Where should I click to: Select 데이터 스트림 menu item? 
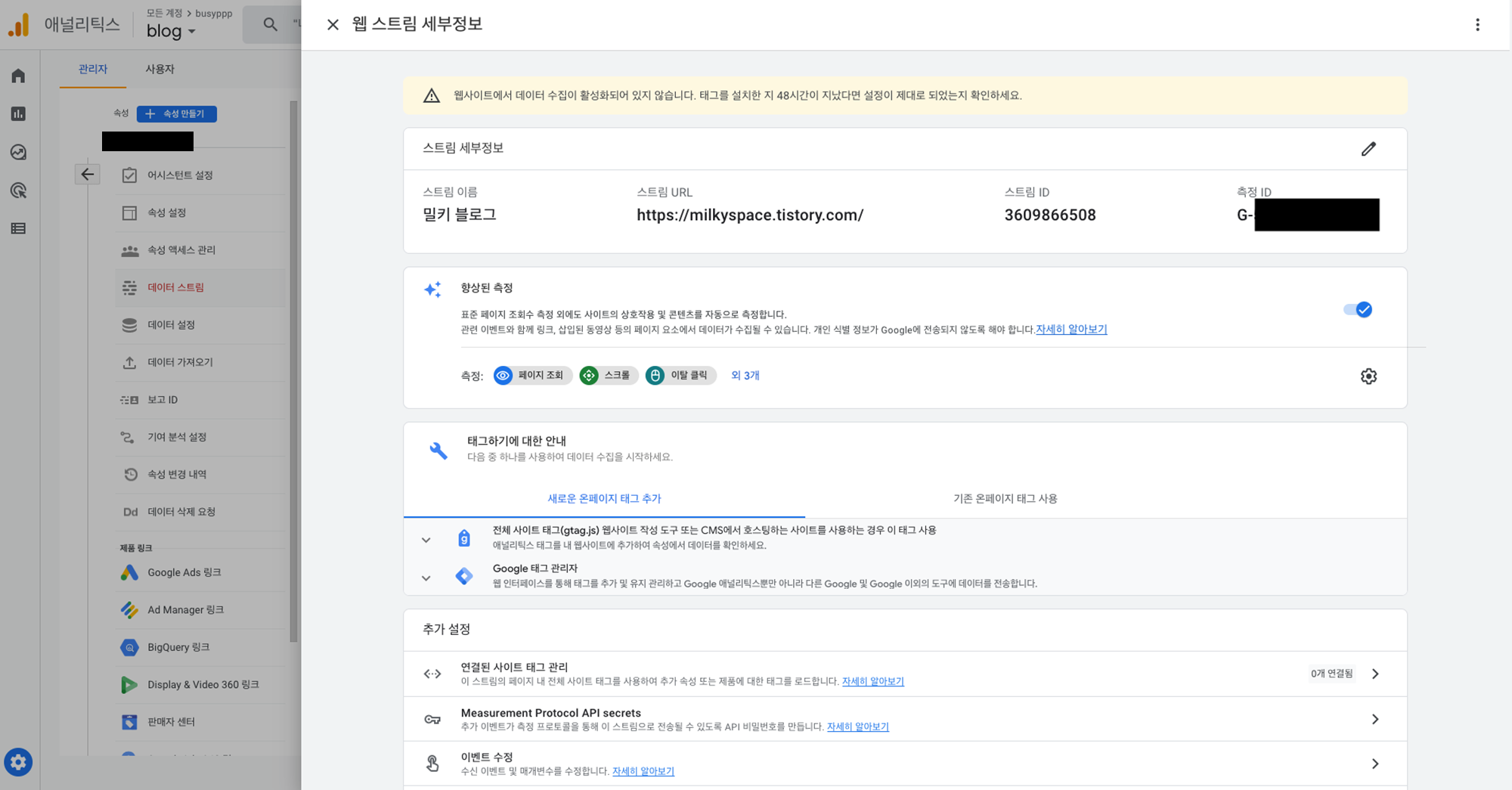(x=200, y=287)
